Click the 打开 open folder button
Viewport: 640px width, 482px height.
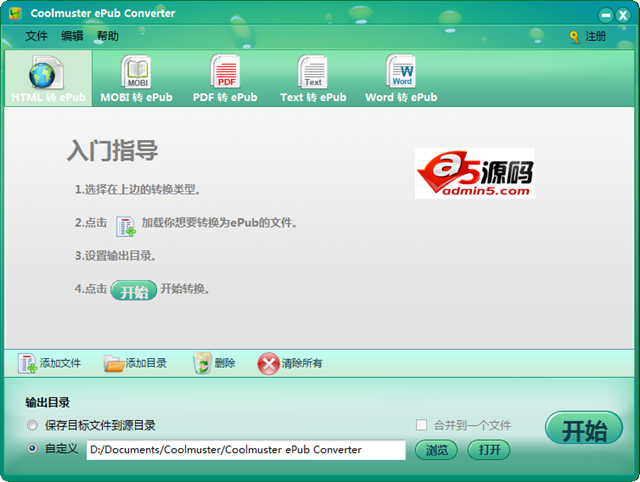489,450
